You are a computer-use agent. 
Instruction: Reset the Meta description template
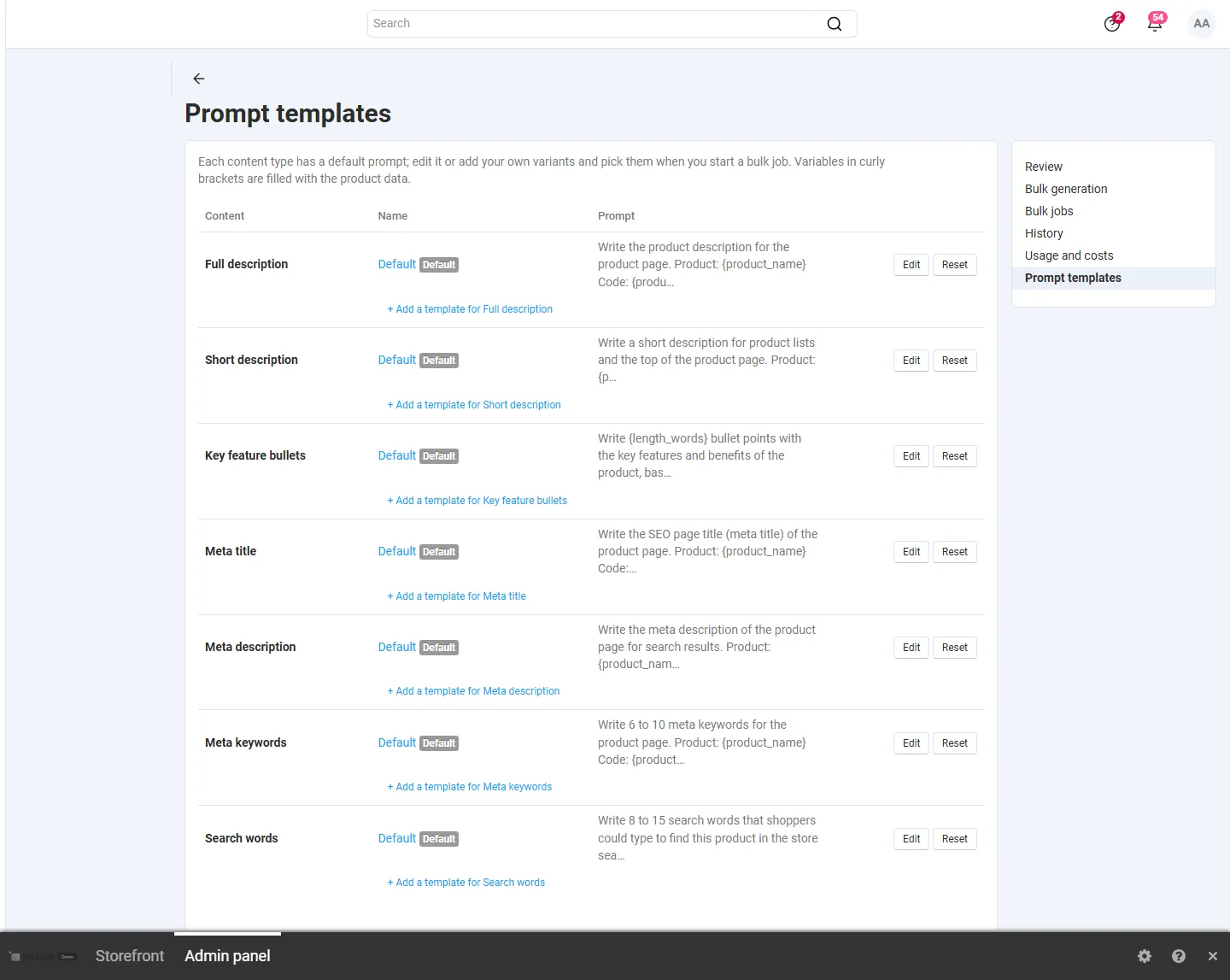click(x=955, y=648)
